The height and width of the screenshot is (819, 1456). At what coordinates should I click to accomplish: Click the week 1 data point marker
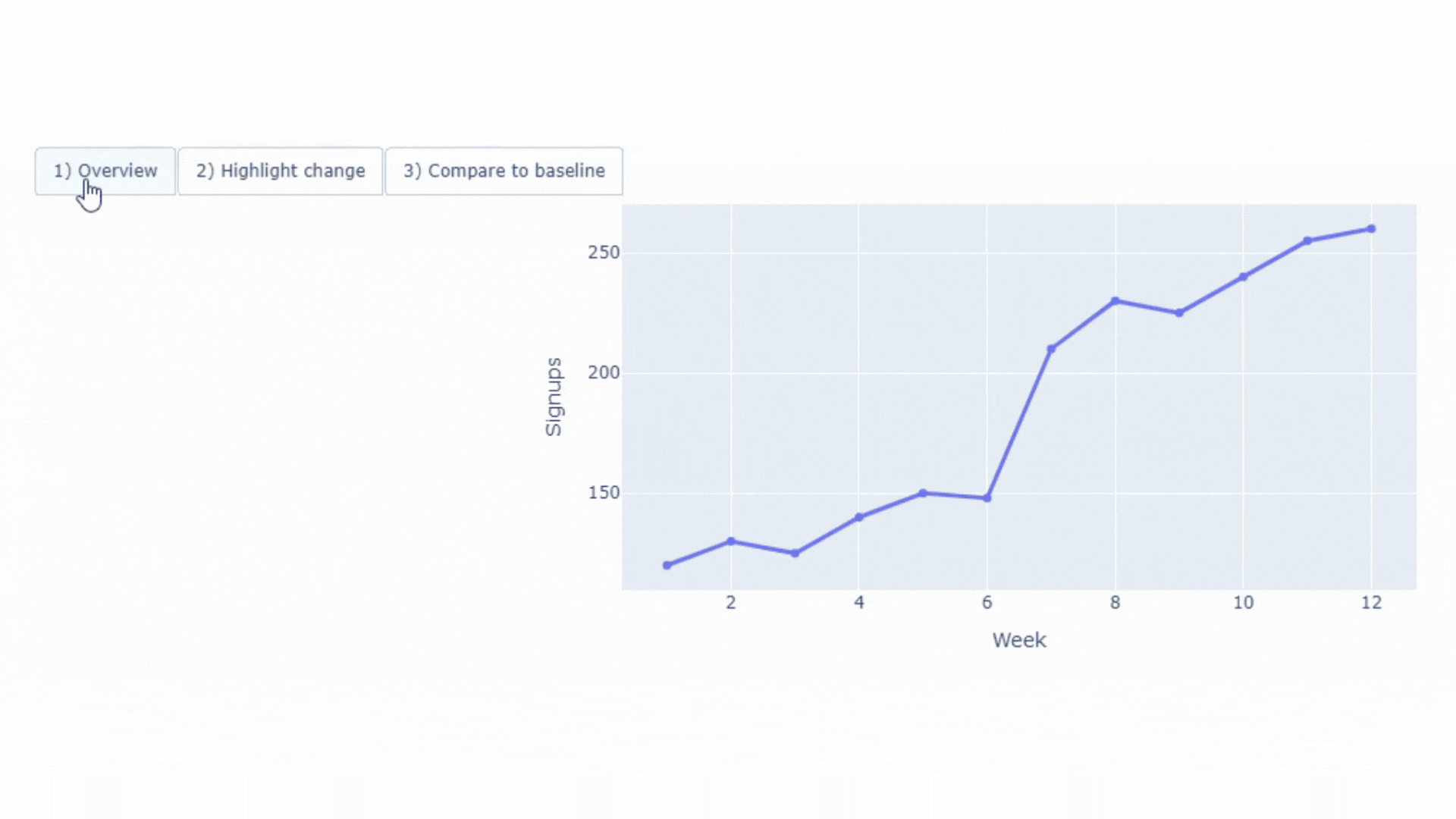[667, 565]
